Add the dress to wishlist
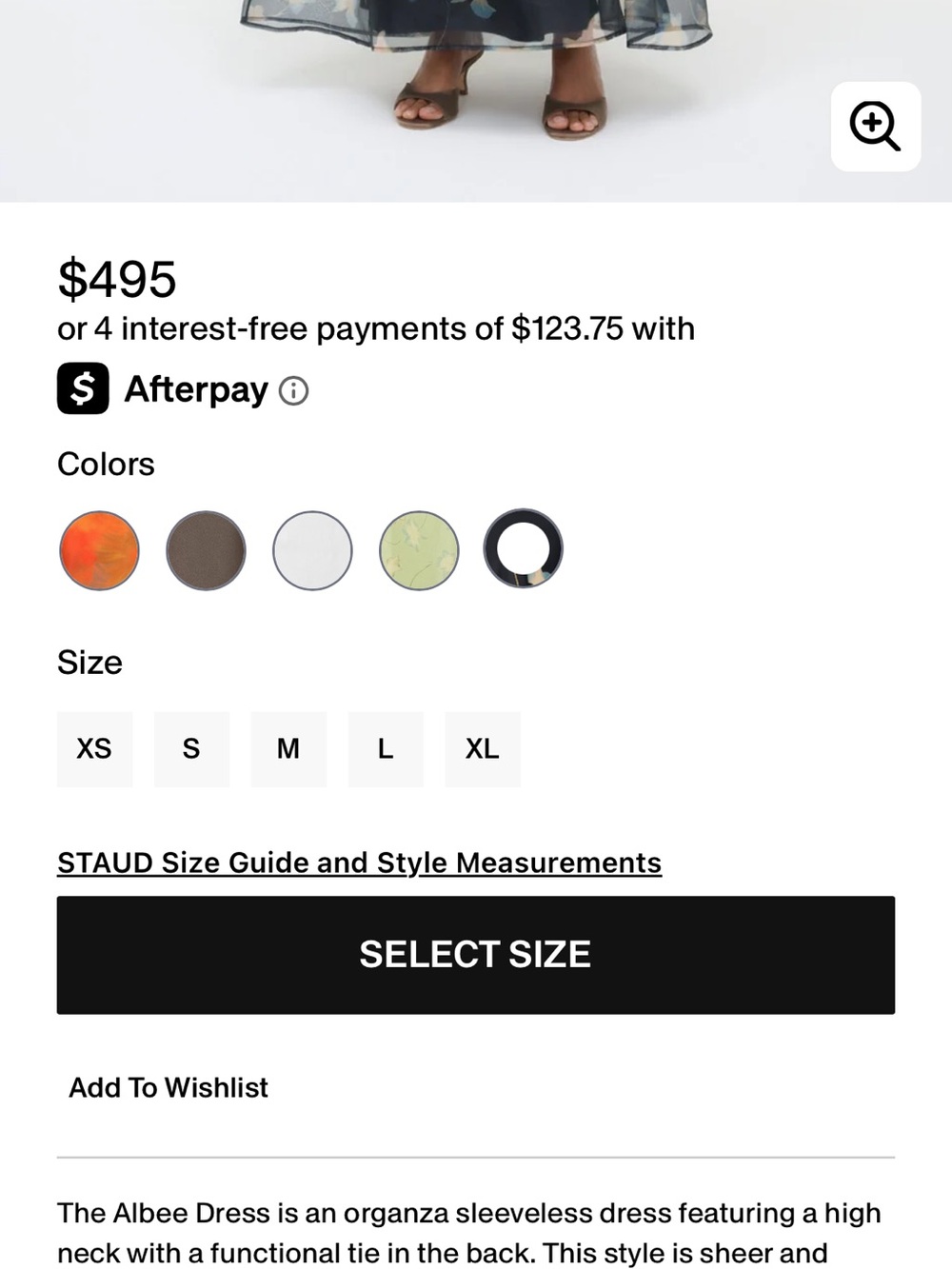952x1269 pixels. pyautogui.click(x=169, y=1087)
